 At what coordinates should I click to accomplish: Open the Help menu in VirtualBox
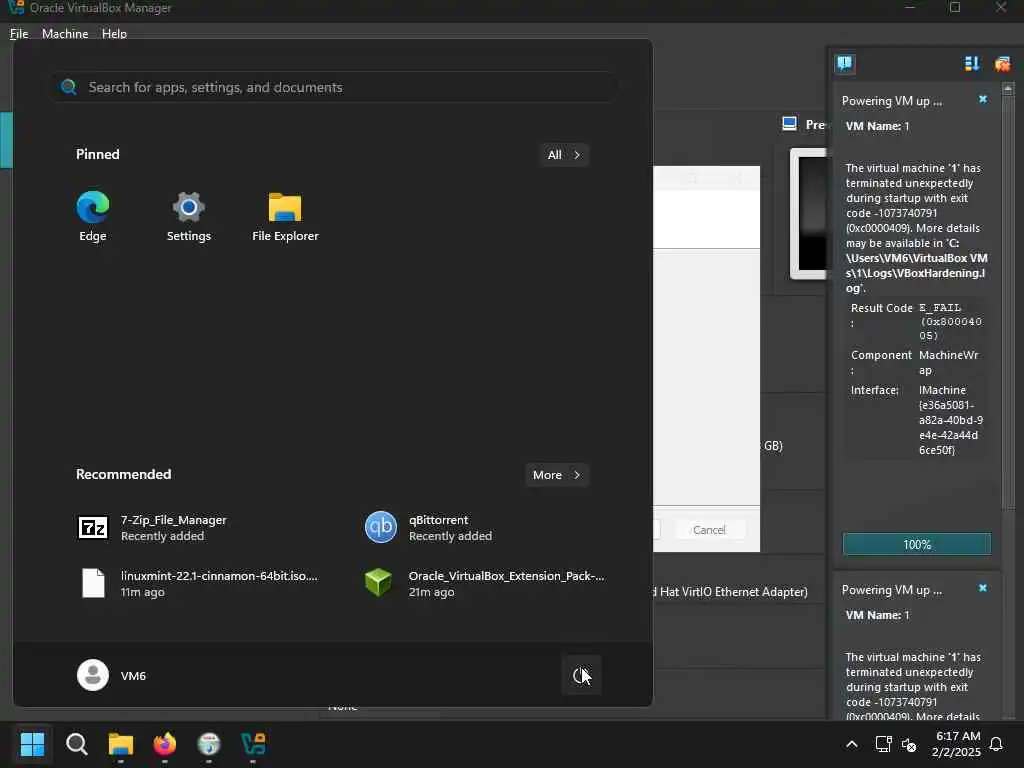(x=114, y=33)
